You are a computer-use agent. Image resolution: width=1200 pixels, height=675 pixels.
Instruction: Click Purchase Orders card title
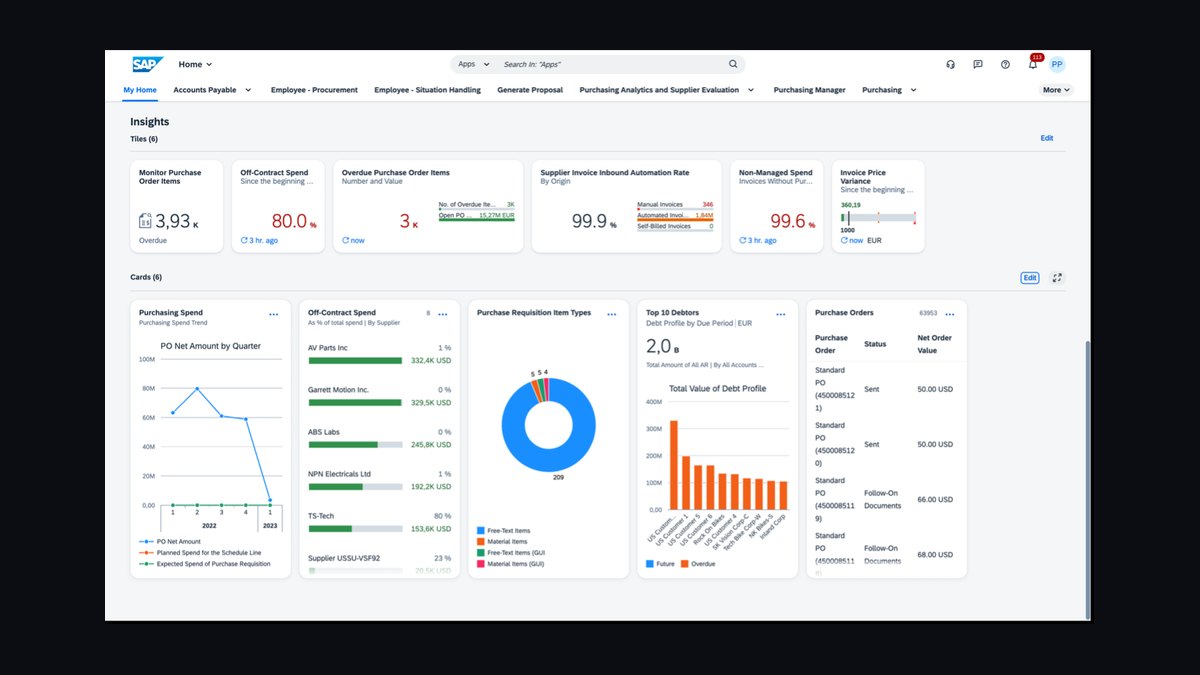pyautogui.click(x=844, y=313)
